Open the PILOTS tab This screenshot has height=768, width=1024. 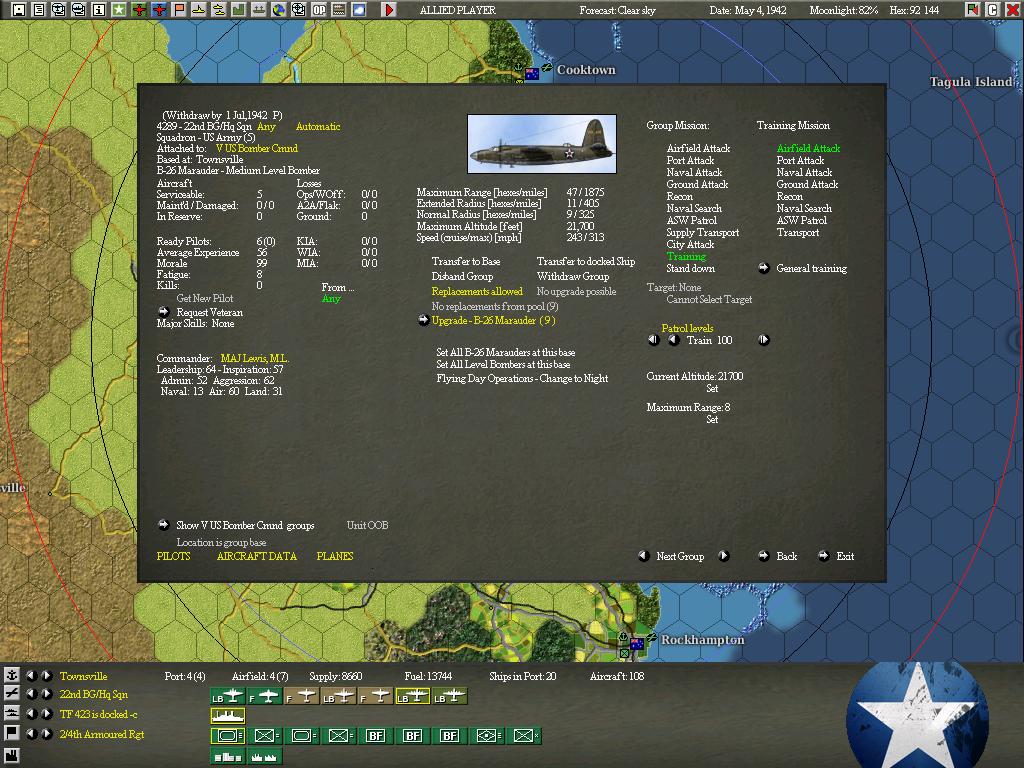[174, 556]
